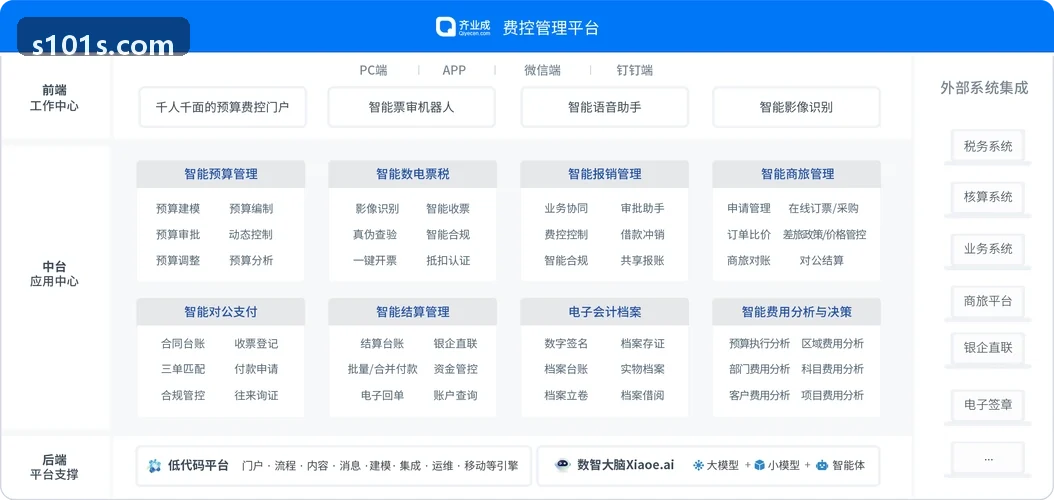The height and width of the screenshot is (500, 1054).
Task: Open 千人千面的预算费控门户 card
Action: (222, 107)
